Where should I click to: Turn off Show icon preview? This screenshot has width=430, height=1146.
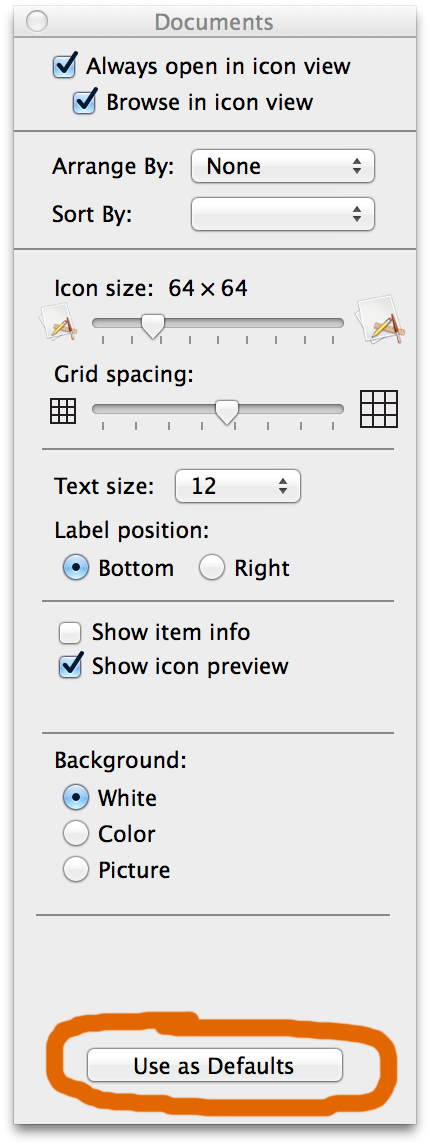pyautogui.click(x=70, y=667)
